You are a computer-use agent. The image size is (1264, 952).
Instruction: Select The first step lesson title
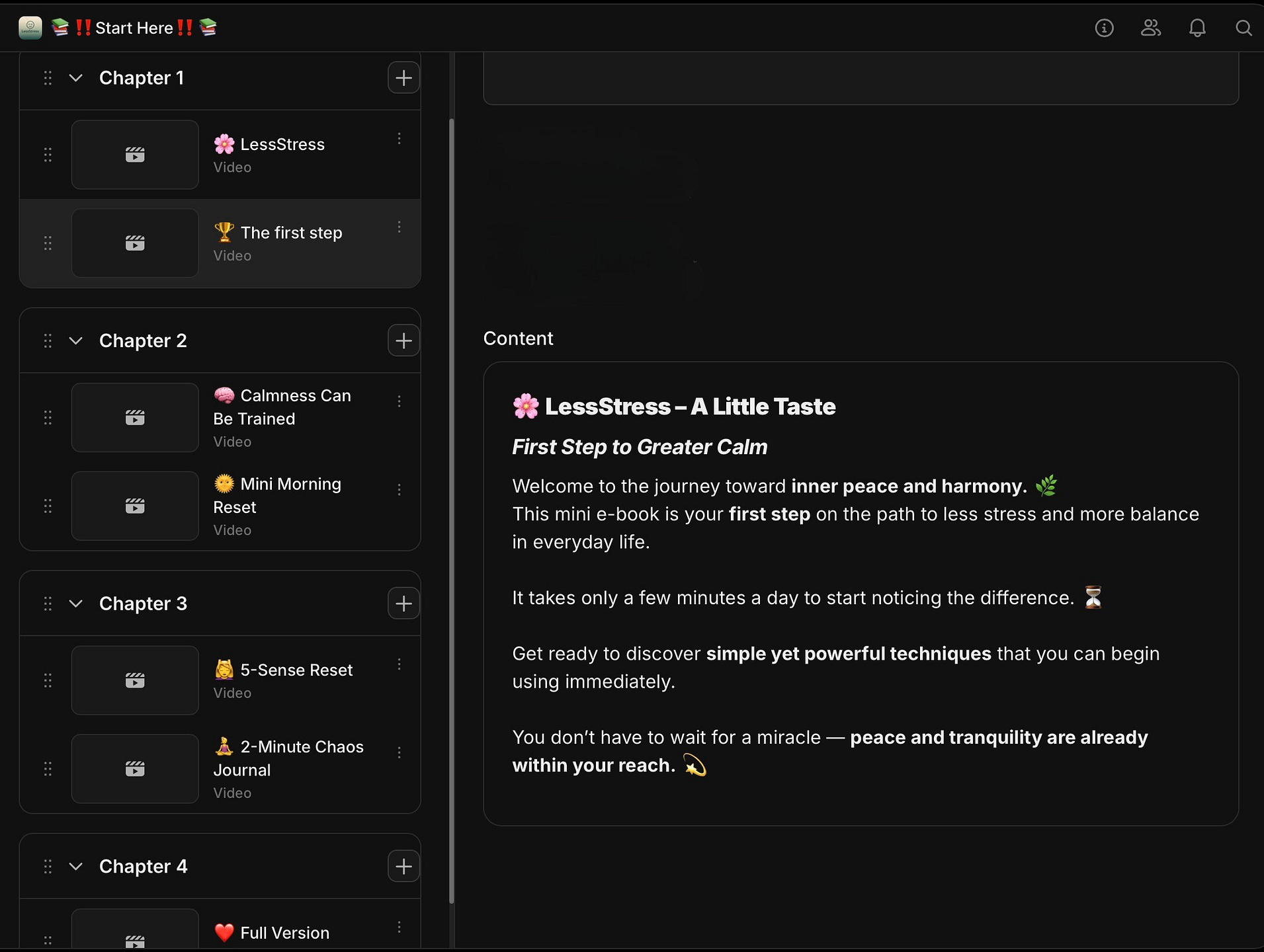click(278, 233)
